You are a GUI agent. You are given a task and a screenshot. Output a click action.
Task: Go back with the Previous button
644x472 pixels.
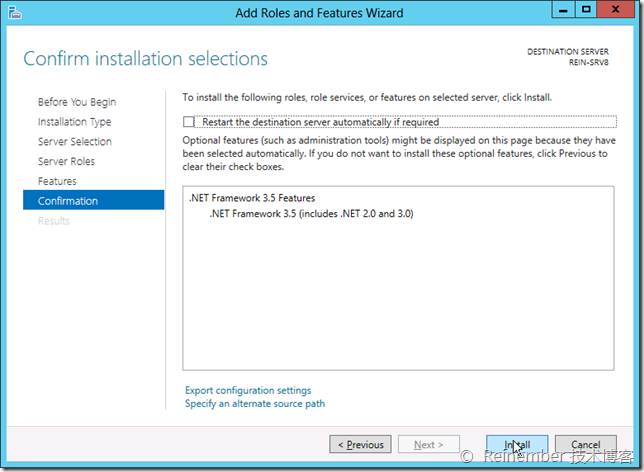pyautogui.click(x=360, y=444)
